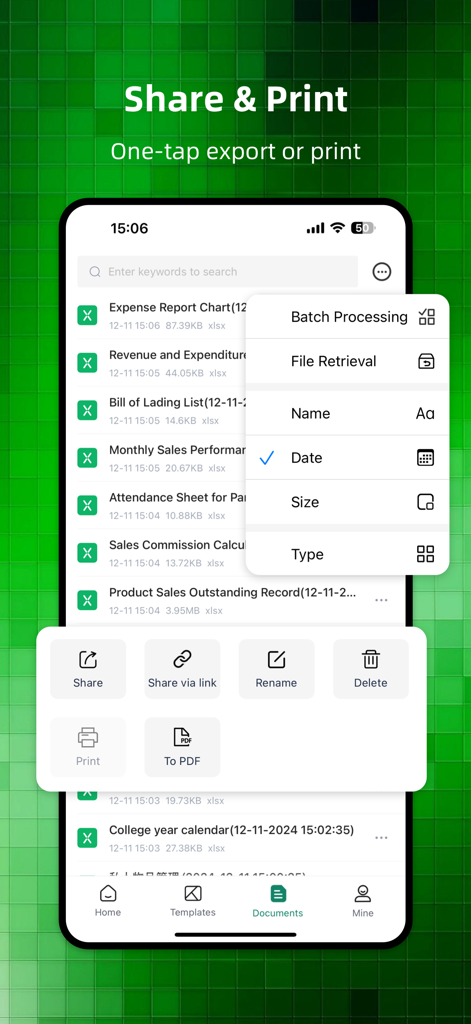Click the Name sort 'Aa' icon
The height and width of the screenshot is (1024, 471).
click(x=425, y=413)
